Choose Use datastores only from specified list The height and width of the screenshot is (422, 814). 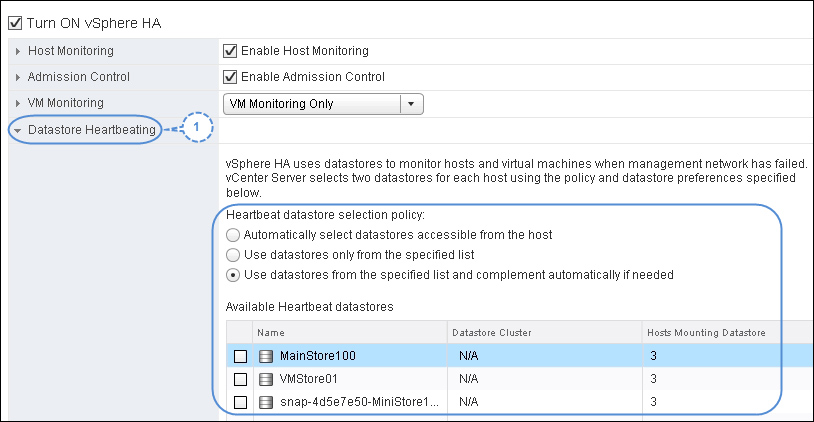point(233,255)
